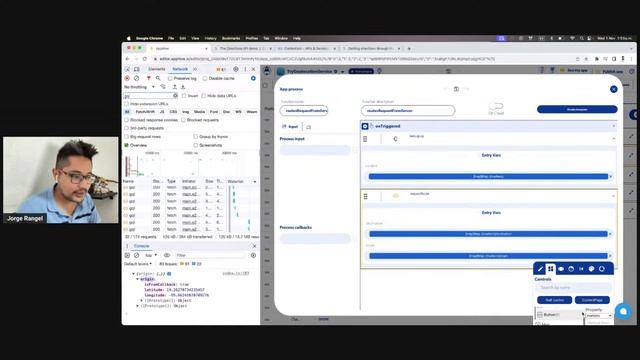The image size is (640, 360).
Task: Click the palette icon in blue toolbar
Action: pos(591,269)
